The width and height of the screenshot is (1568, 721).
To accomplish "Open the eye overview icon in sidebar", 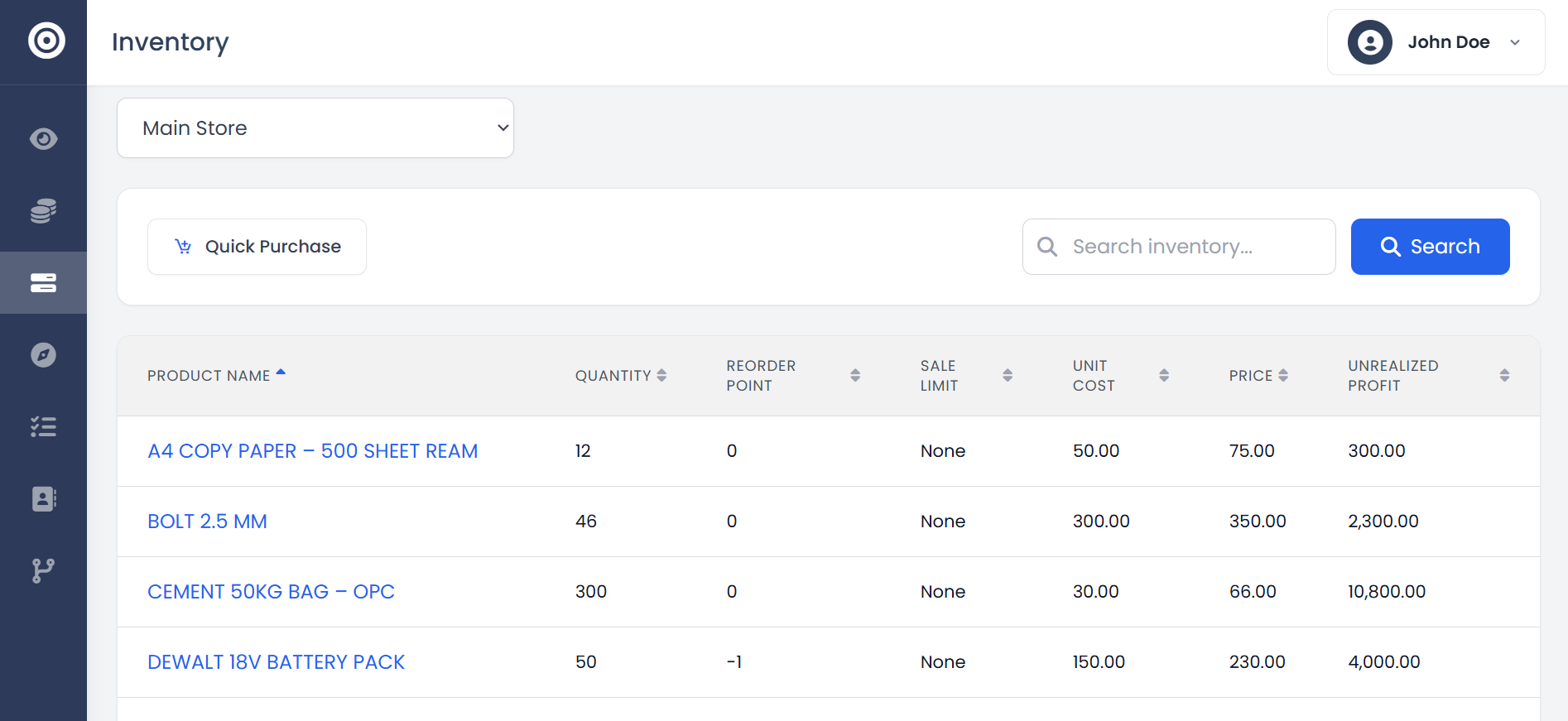I will (x=44, y=138).
